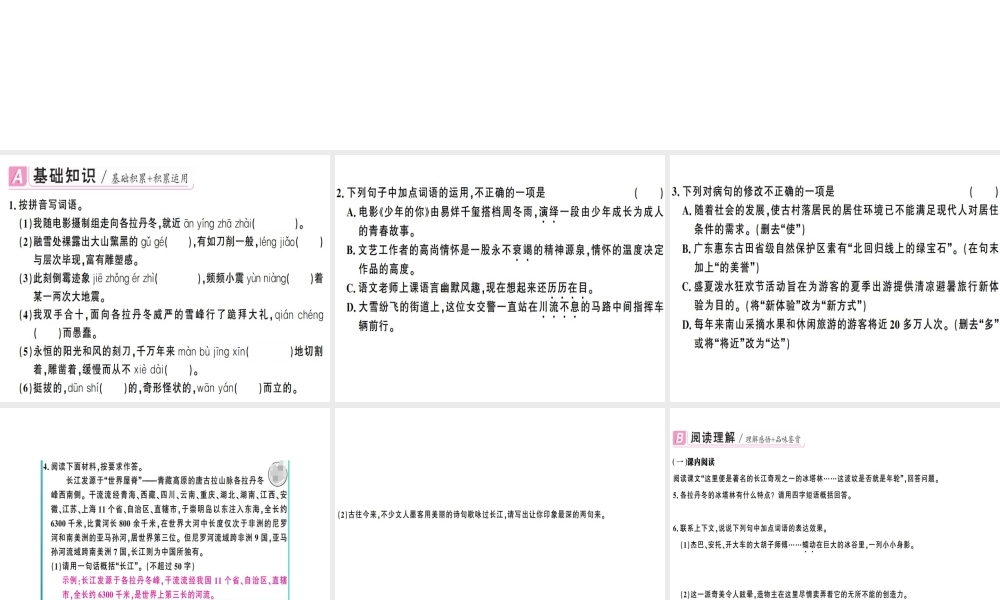The image size is (1000, 600).
Task: Click the line "4.阅读下面材料,按要求作答。"
Action: tap(94, 467)
